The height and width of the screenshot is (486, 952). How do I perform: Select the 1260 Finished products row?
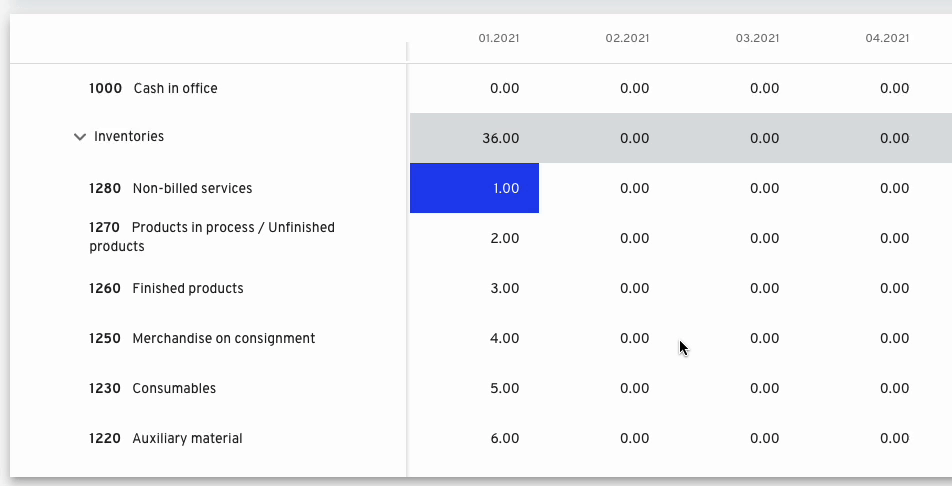point(166,288)
